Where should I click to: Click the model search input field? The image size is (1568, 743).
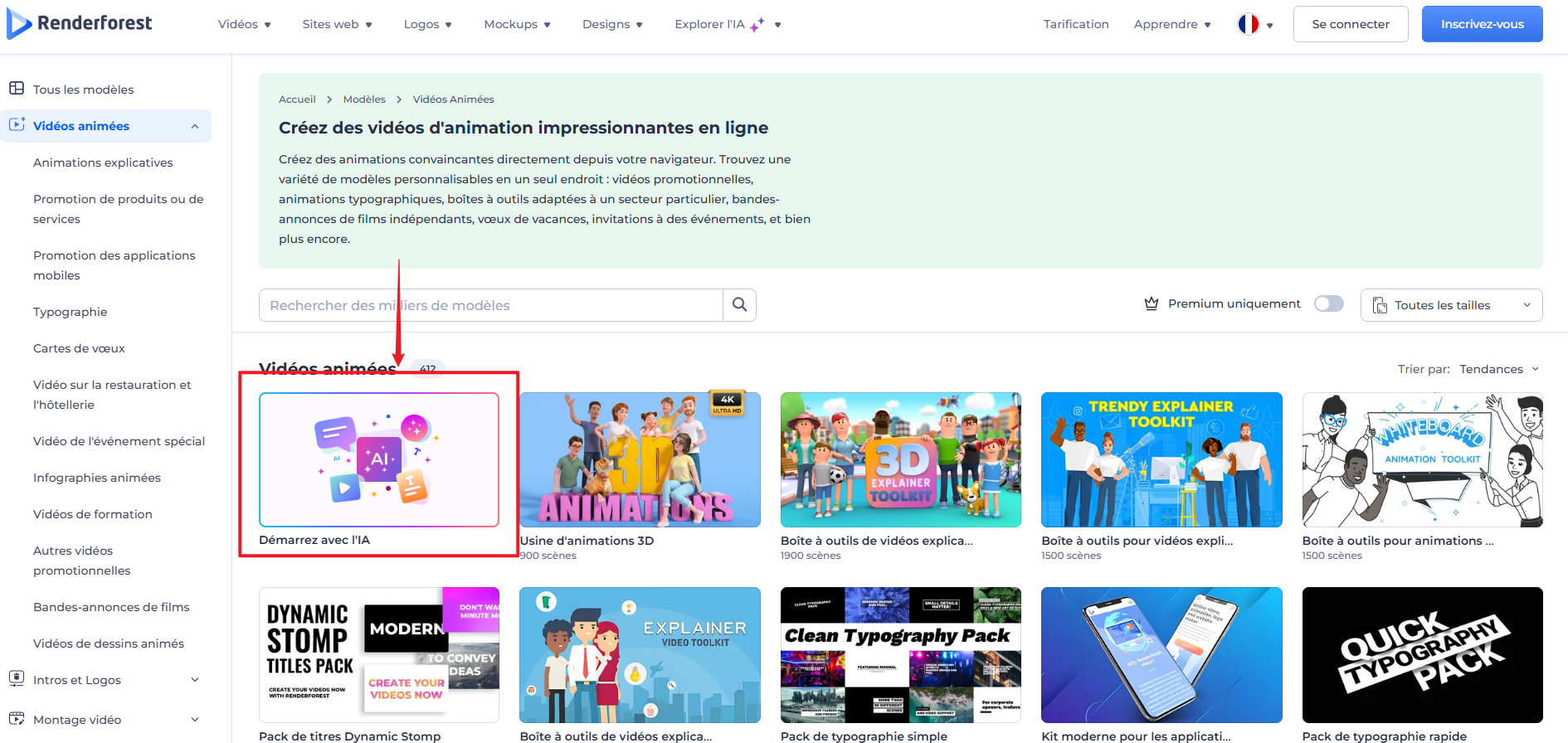tap(490, 305)
